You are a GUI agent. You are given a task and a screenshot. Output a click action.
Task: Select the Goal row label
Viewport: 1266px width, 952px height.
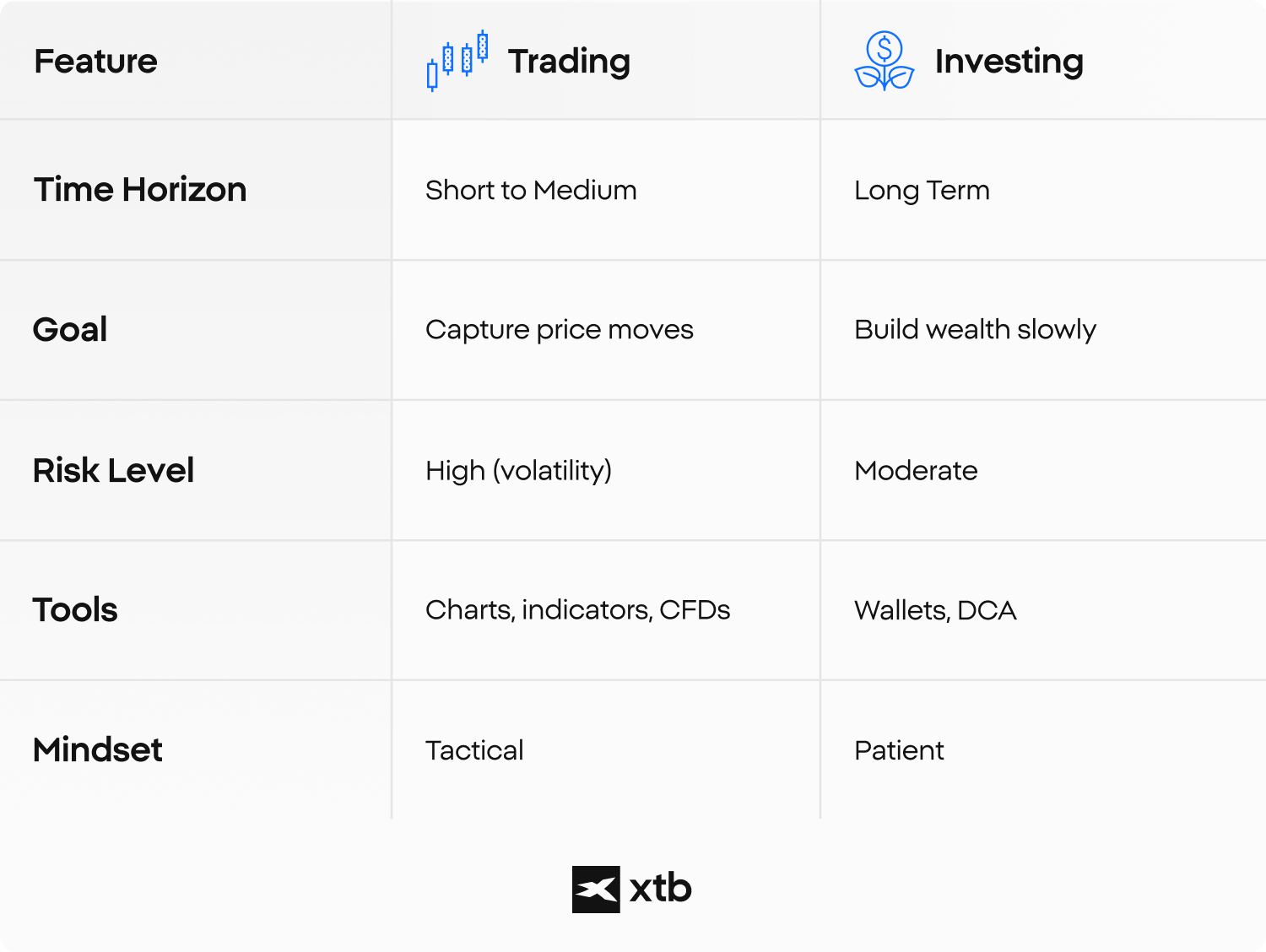(70, 329)
